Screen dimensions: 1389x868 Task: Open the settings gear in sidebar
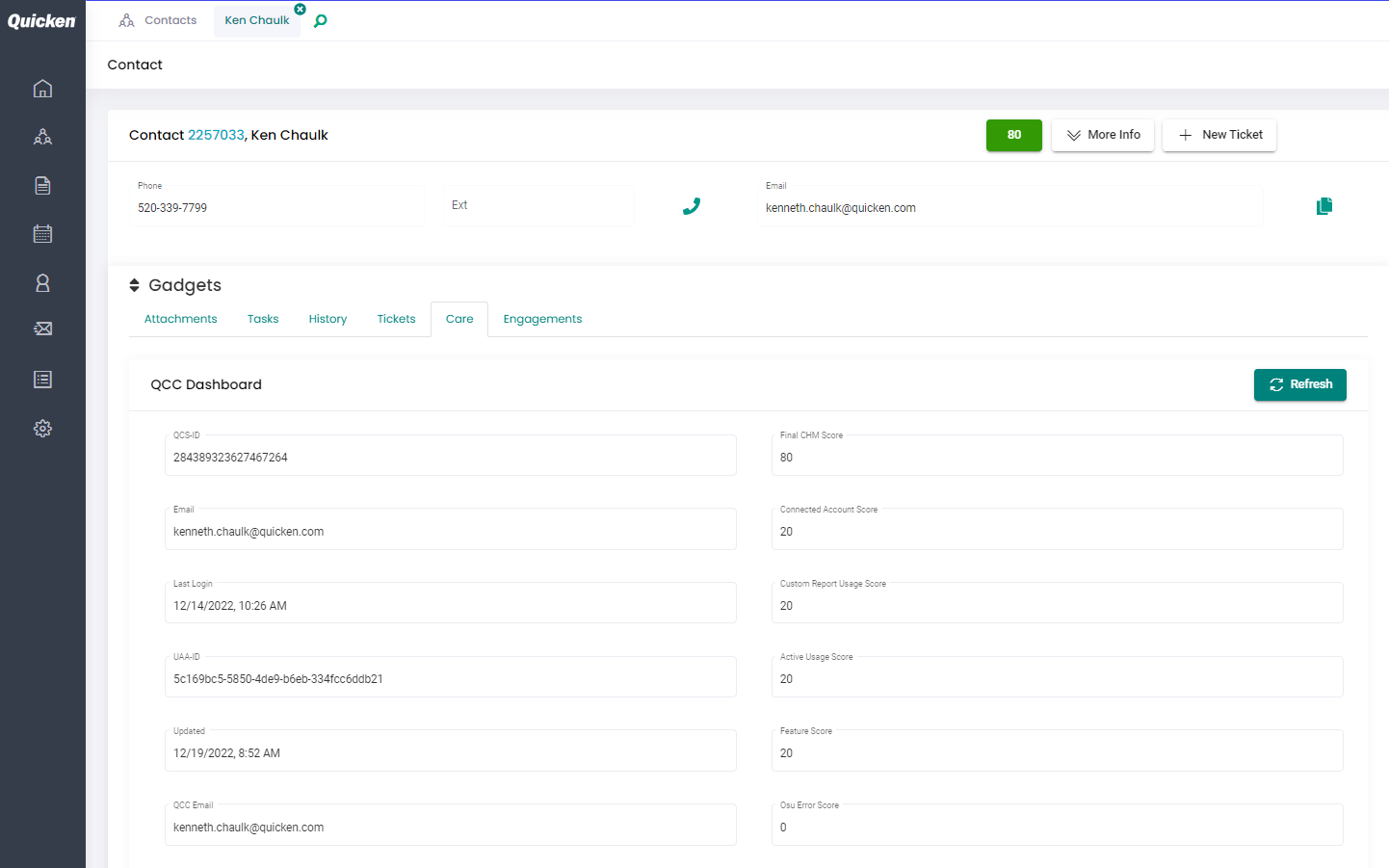42,429
